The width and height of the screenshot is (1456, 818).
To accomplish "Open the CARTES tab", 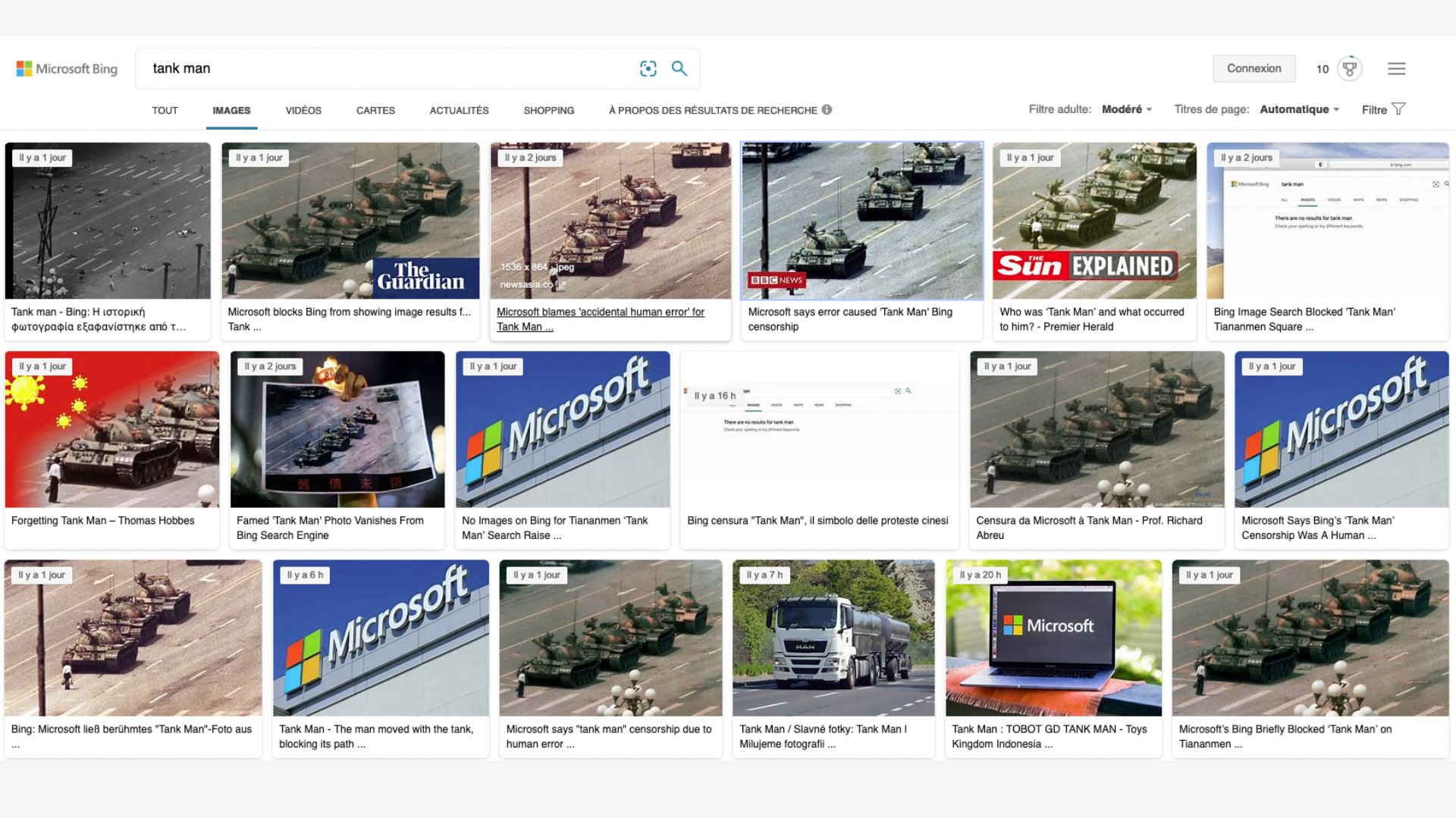I will (x=375, y=111).
